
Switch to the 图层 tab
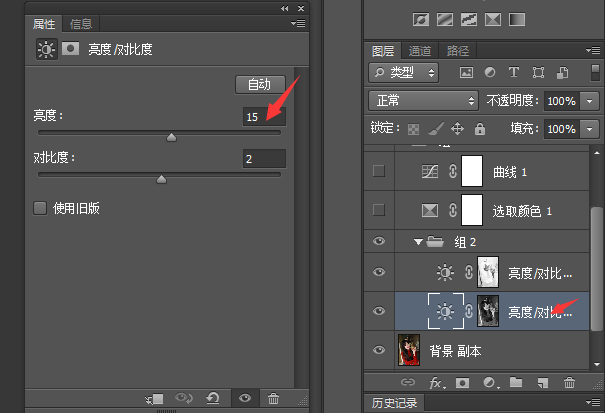(x=383, y=51)
